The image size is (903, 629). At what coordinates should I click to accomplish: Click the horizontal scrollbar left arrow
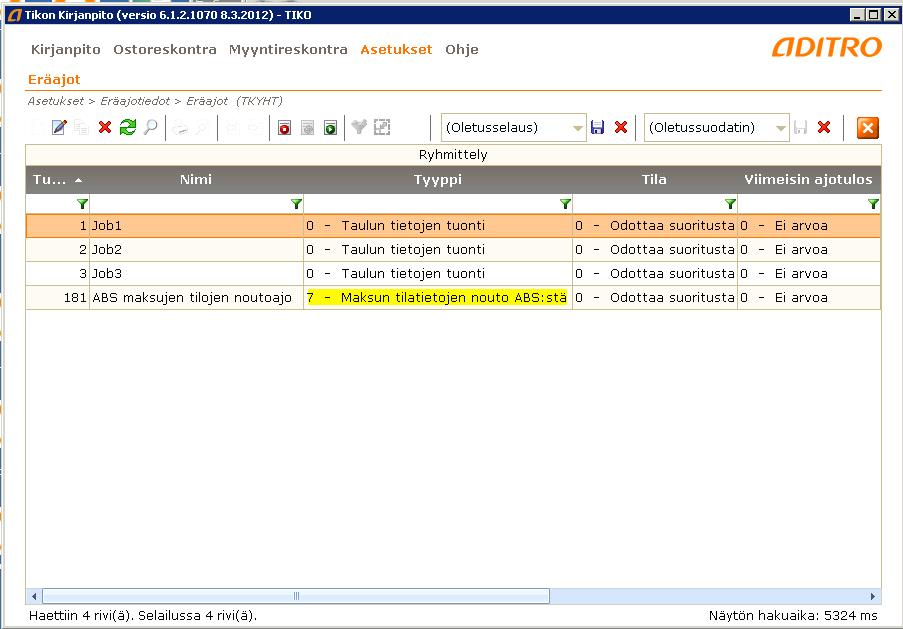[x=34, y=596]
